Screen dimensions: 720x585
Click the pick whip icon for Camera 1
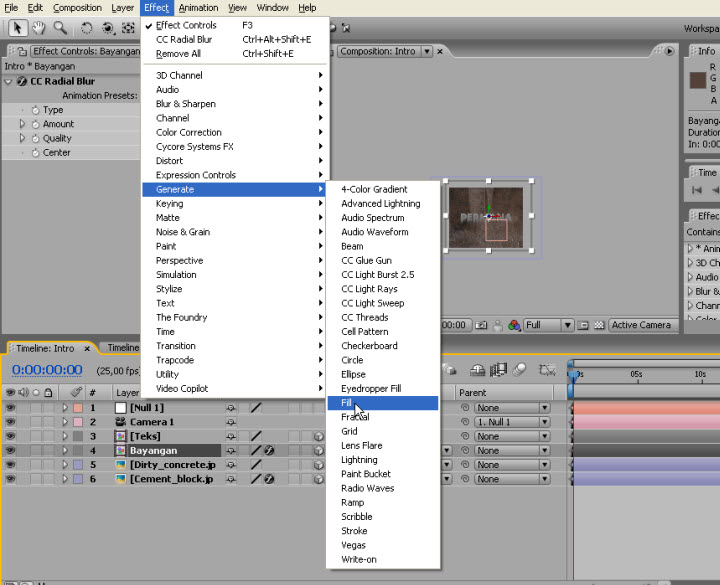tap(465, 422)
